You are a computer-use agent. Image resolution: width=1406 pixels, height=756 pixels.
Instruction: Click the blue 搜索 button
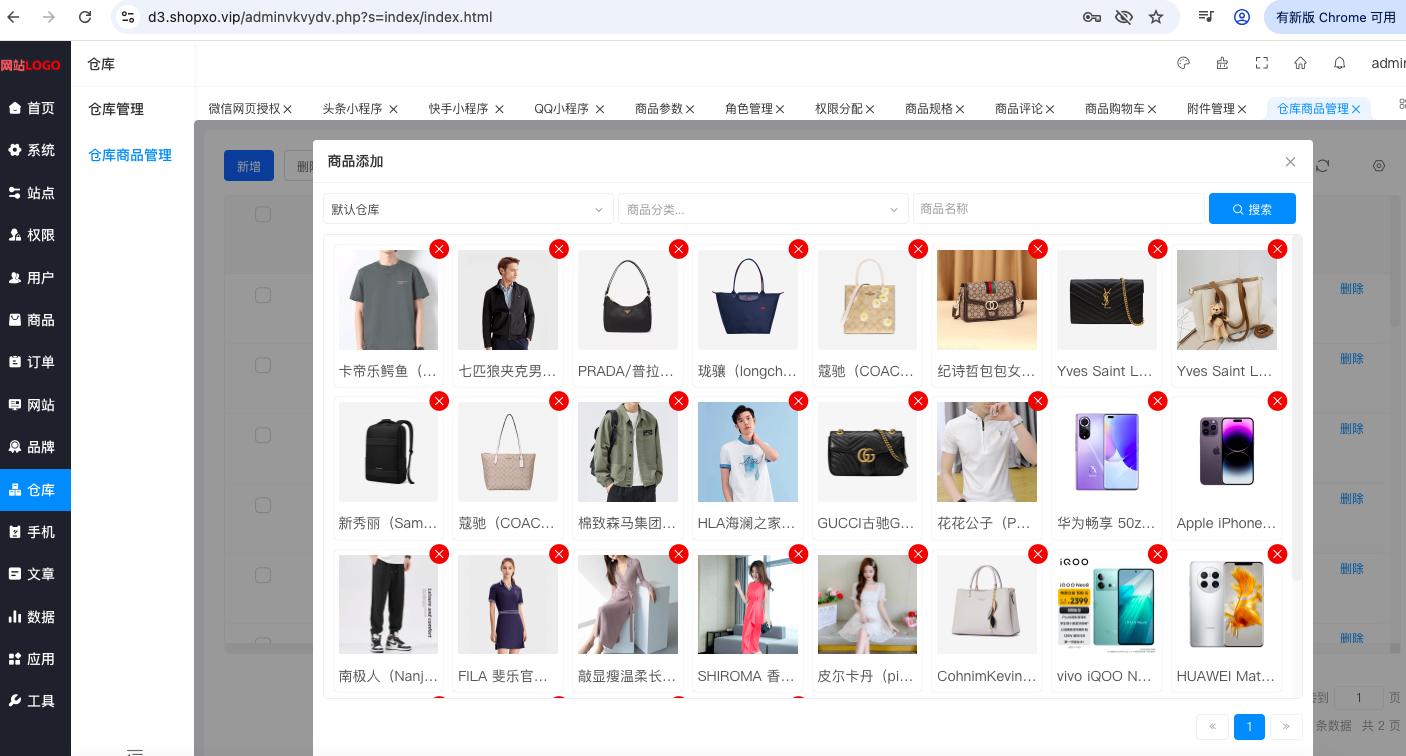pos(1252,209)
